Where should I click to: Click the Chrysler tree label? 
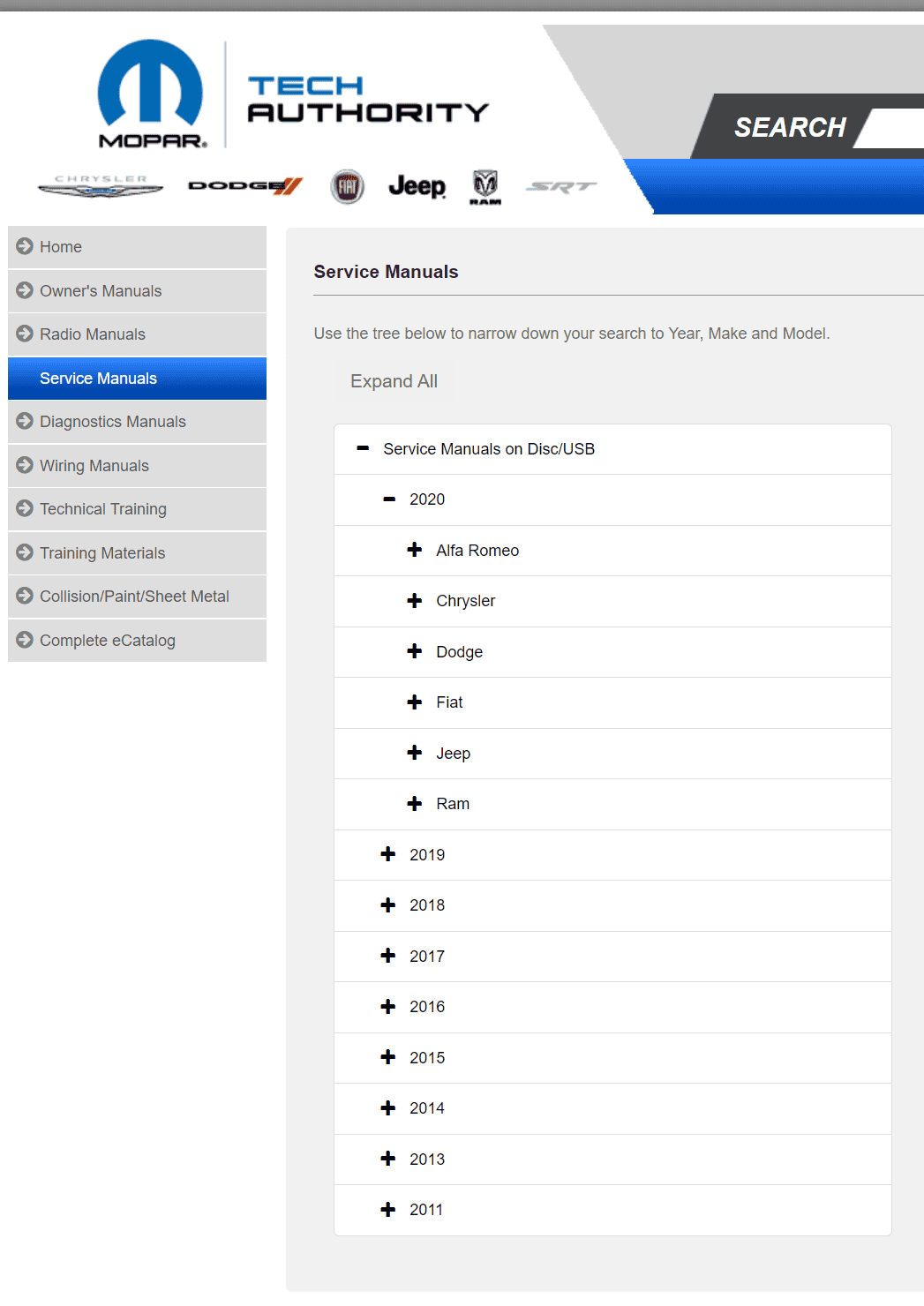pos(466,601)
